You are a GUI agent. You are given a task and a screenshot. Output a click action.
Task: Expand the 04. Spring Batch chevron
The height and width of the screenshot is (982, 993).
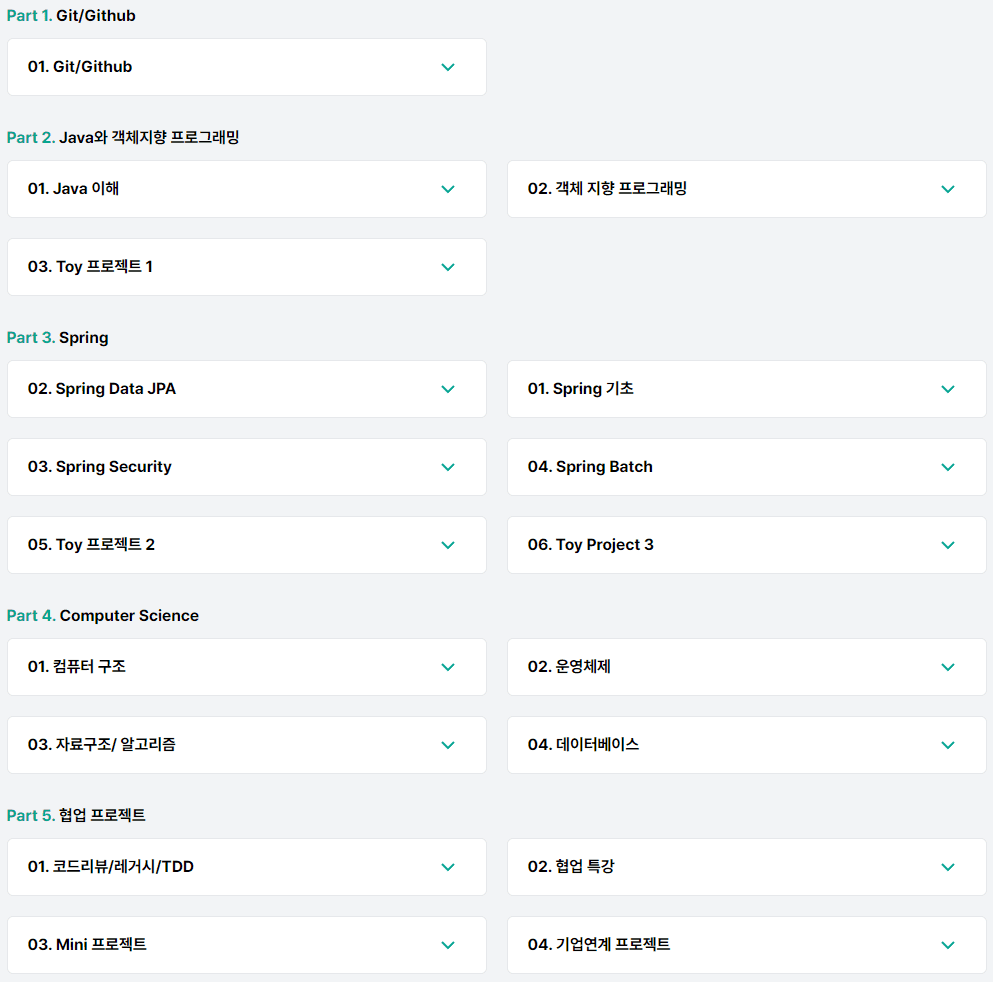point(947,467)
